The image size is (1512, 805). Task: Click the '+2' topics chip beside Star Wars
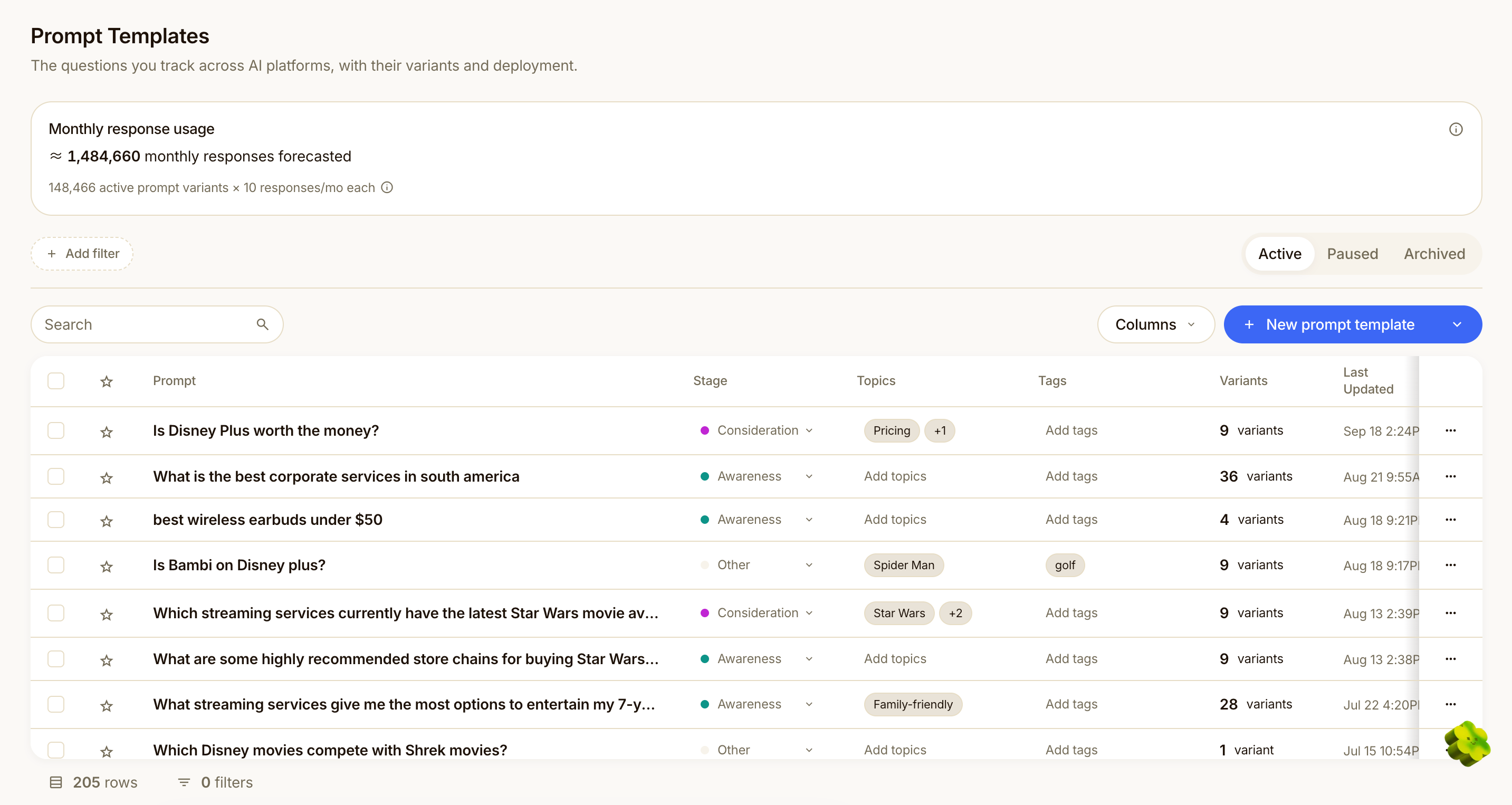(955, 613)
